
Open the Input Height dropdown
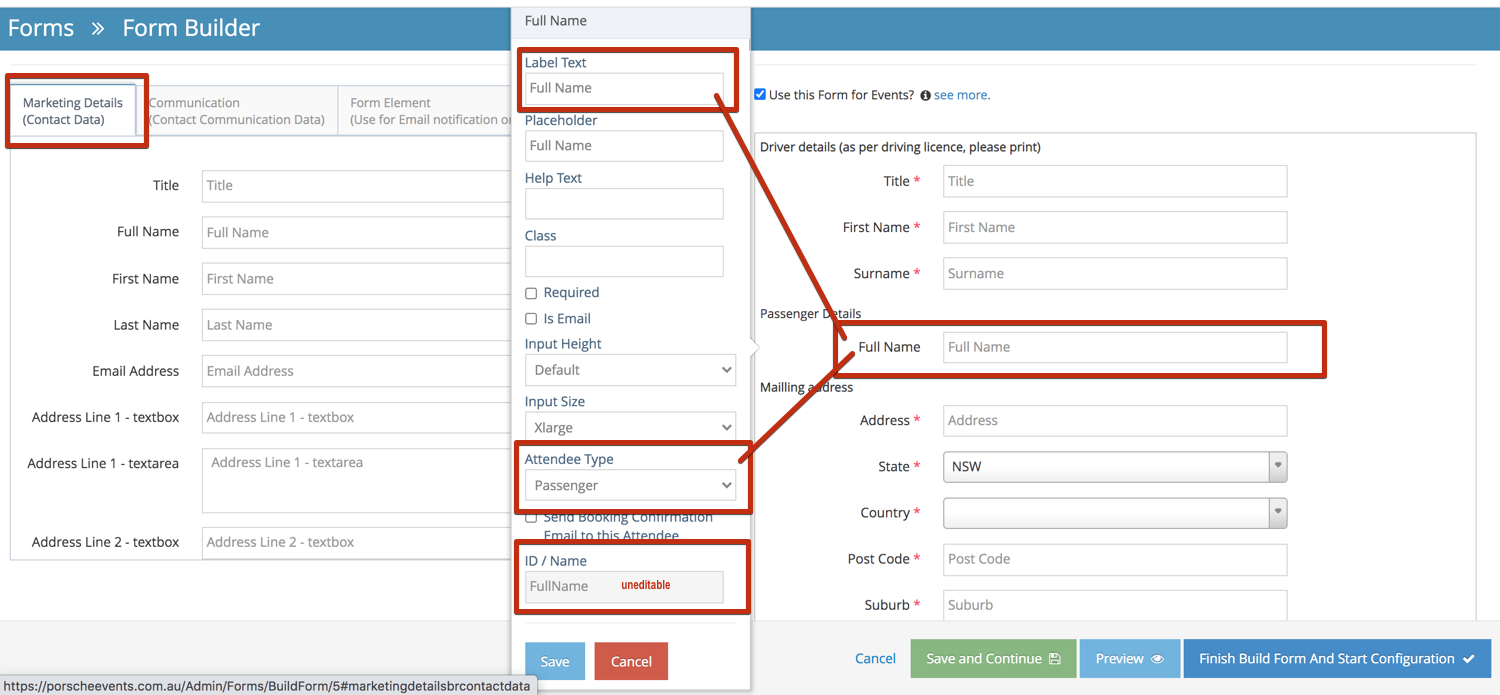point(630,369)
